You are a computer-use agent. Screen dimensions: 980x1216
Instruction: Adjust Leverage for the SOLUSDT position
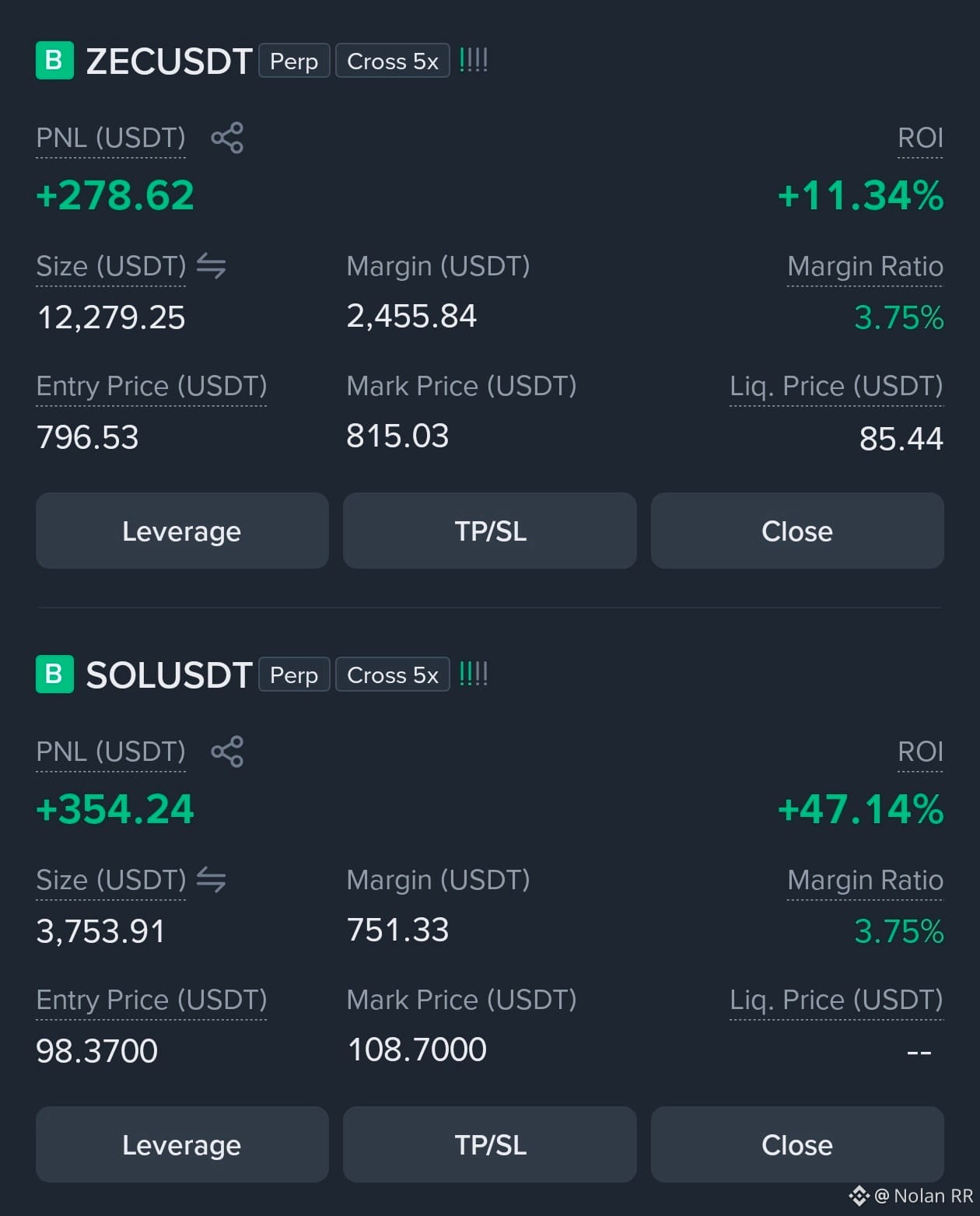[182, 1144]
